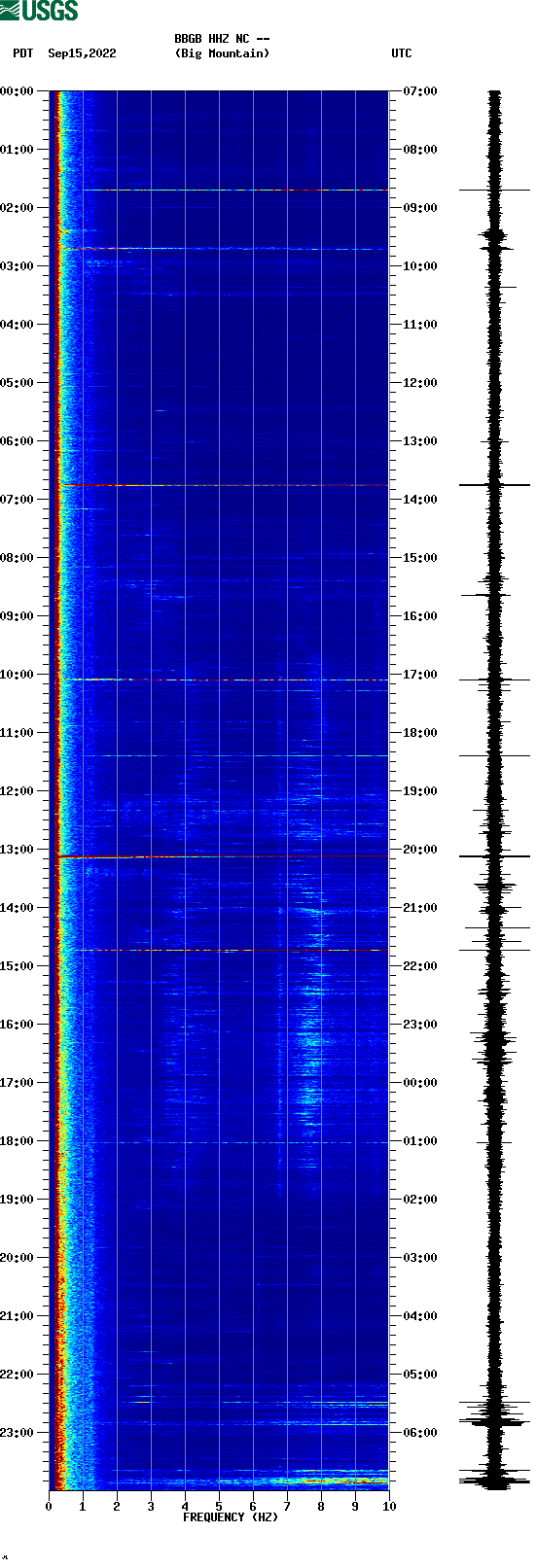Click the 06:00 PDT time label

point(18,441)
